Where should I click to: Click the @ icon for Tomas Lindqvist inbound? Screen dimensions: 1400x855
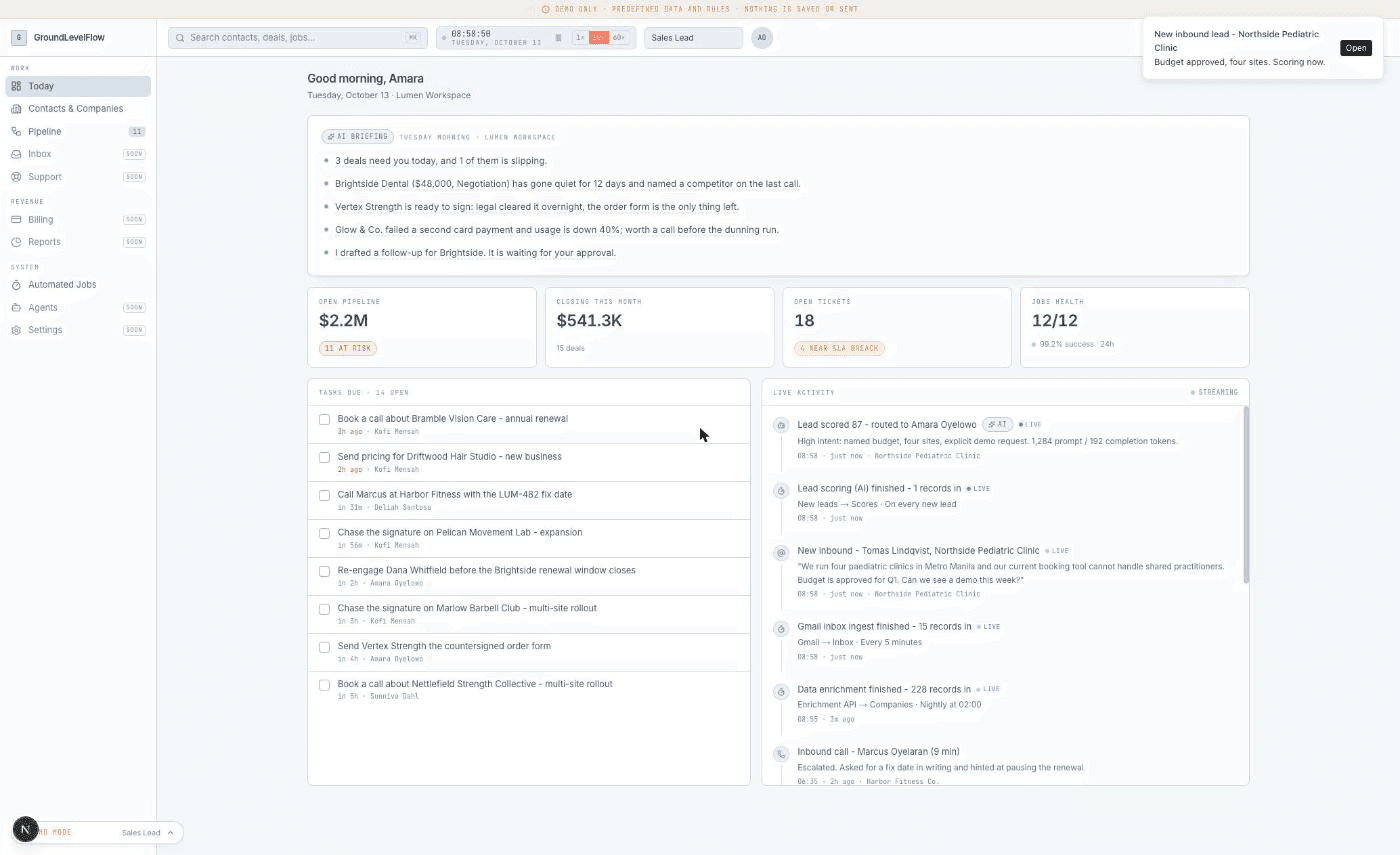(781, 552)
